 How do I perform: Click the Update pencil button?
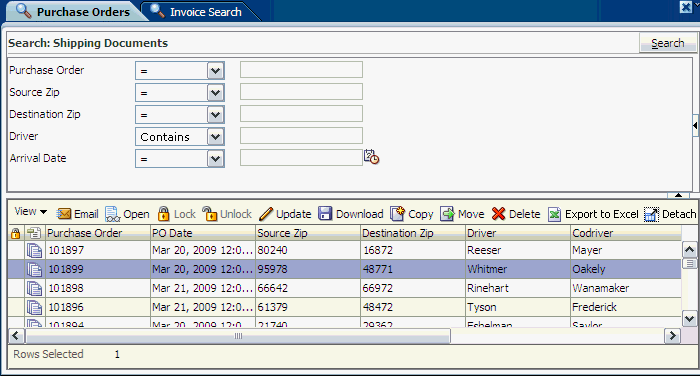click(x=285, y=214)
